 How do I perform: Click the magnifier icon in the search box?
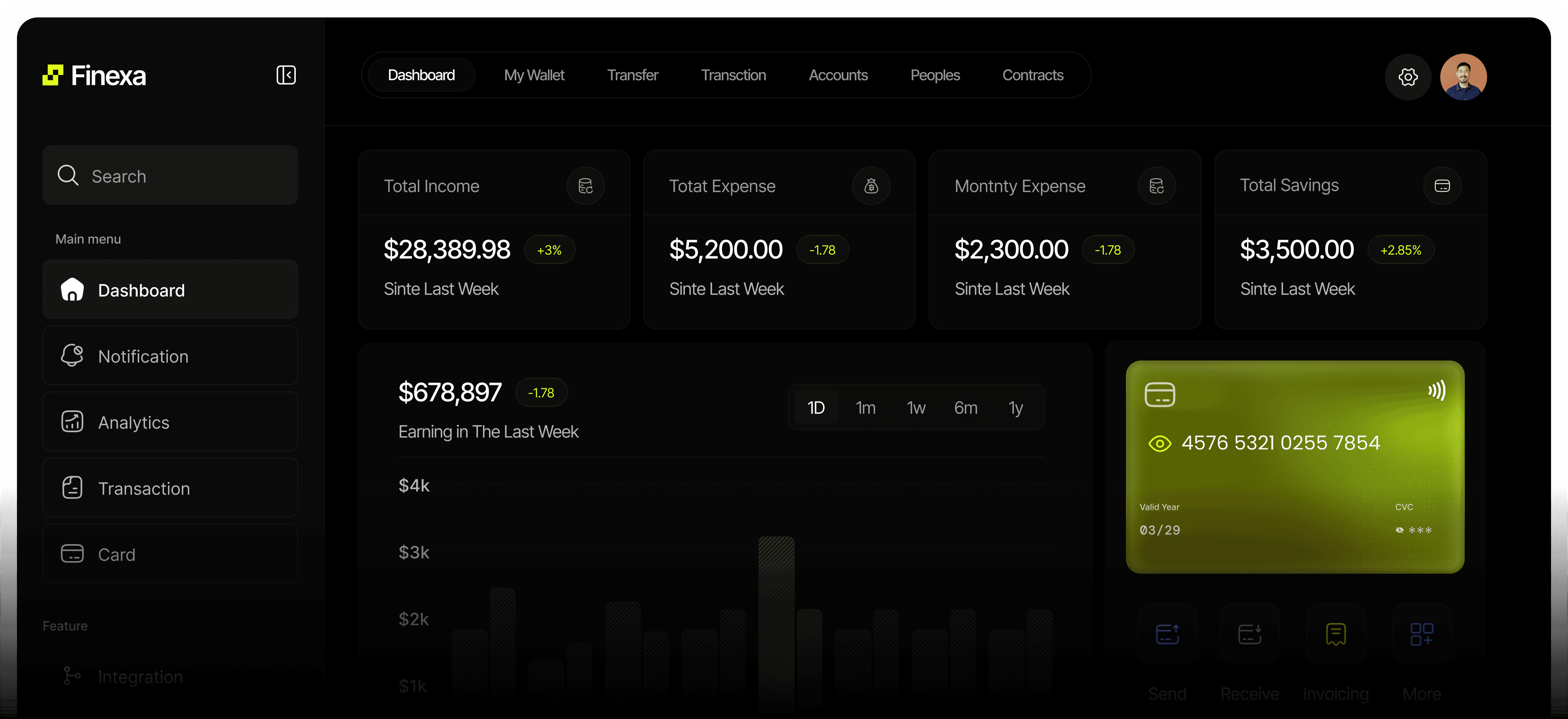[x=68, y=175]
